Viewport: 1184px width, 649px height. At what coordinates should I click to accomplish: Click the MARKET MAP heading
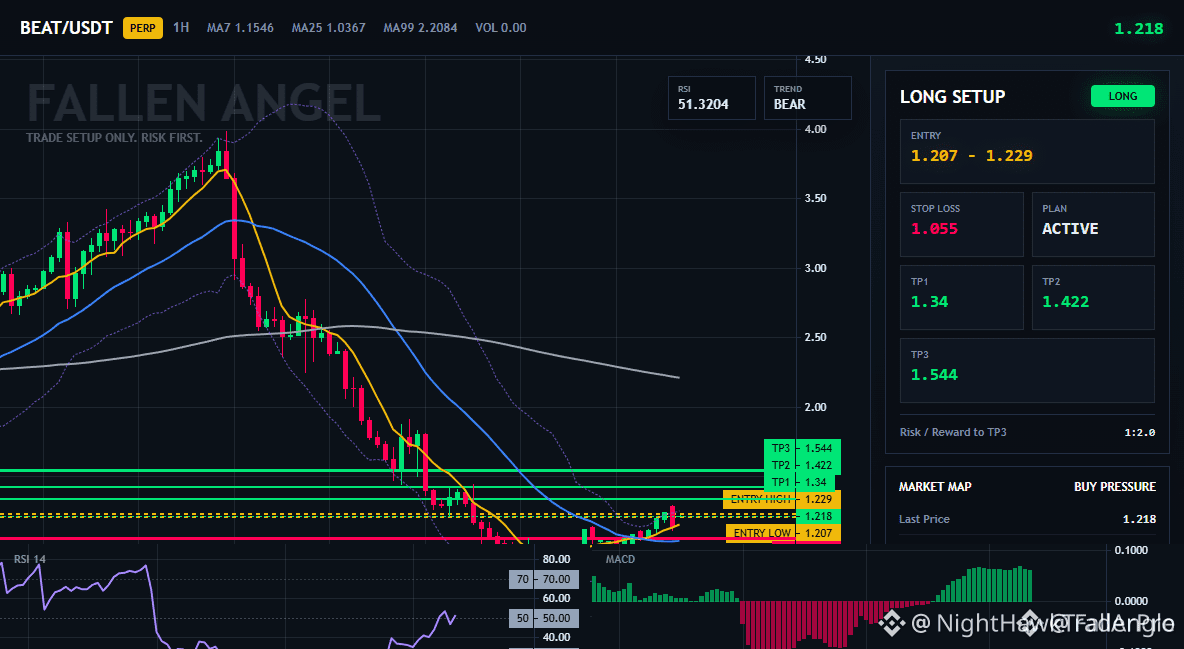pos(935,487)
